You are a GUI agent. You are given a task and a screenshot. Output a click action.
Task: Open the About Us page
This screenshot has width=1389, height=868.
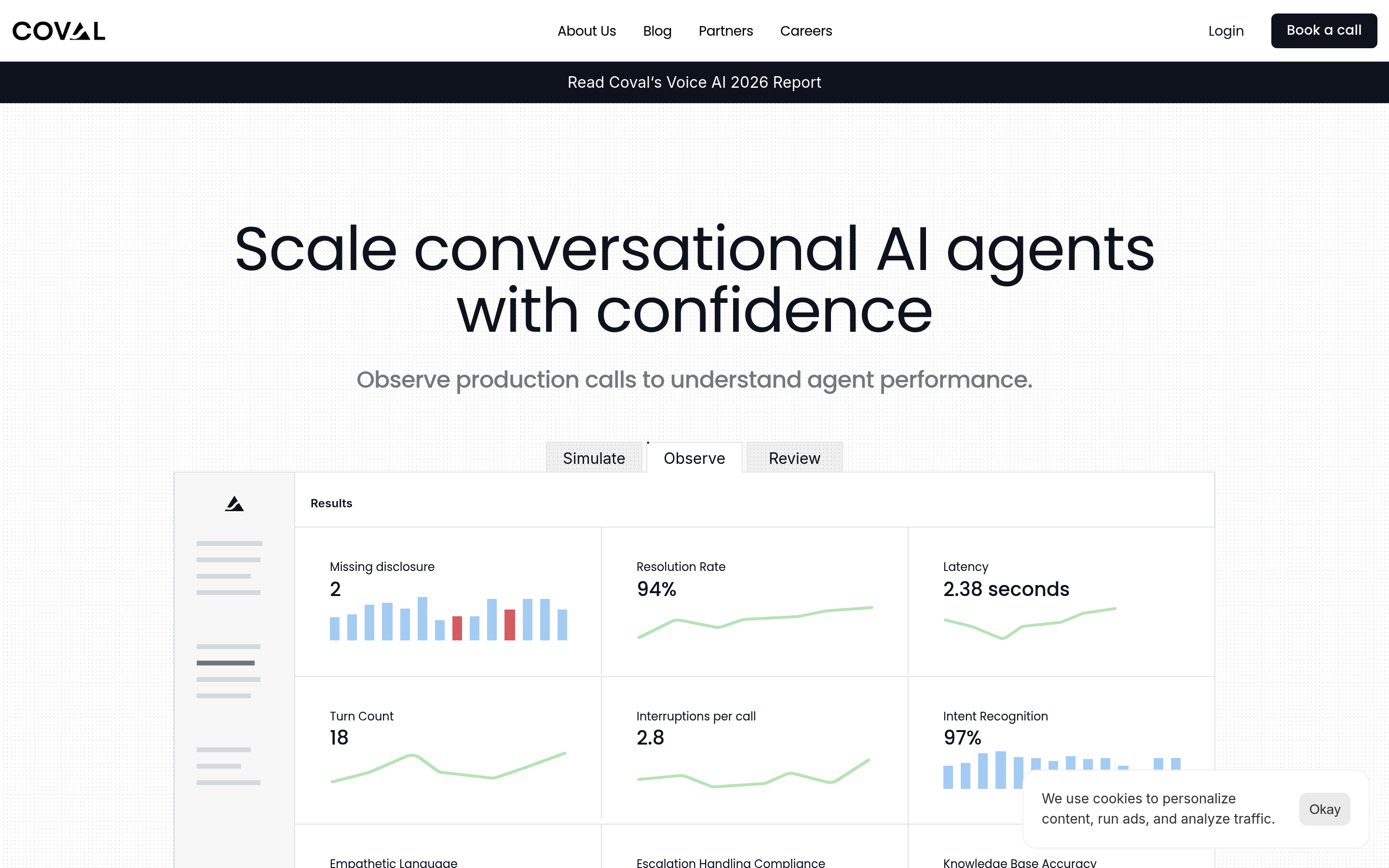tap(586, 31)
